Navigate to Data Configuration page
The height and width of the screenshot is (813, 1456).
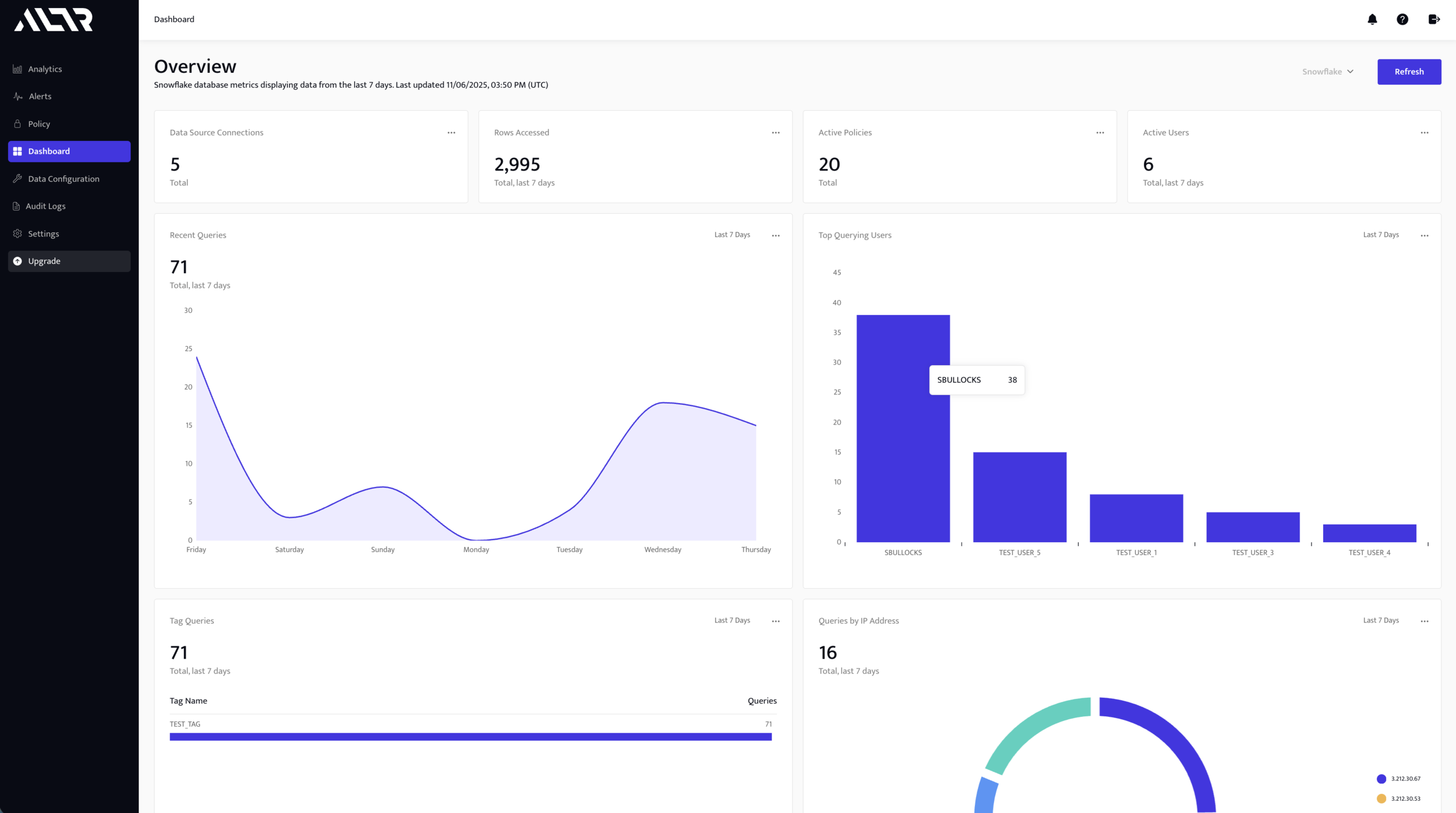click(x=63, y=179)
